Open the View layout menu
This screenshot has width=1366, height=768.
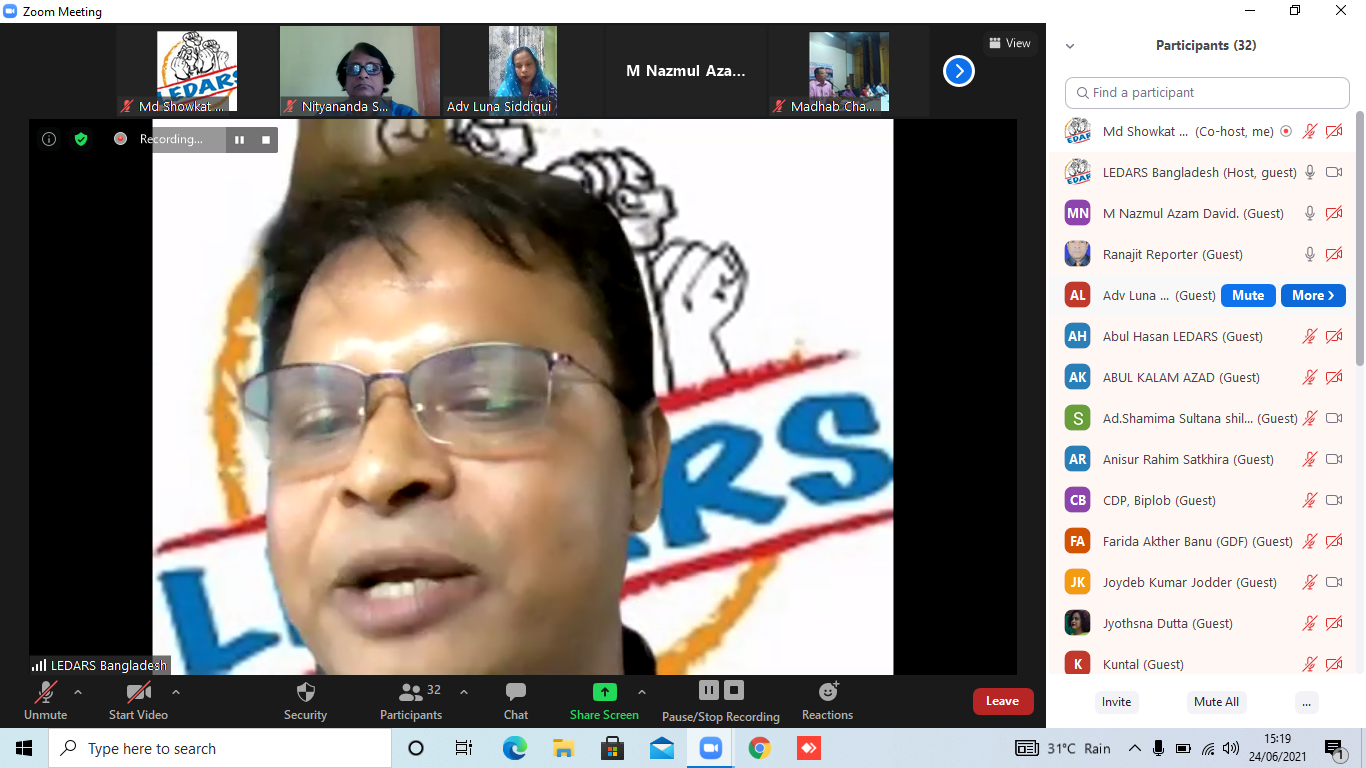coord(1009,43)
